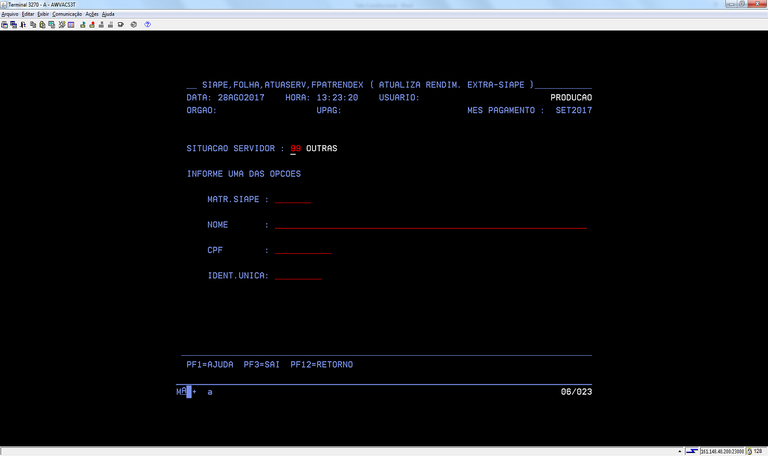Click the PF3=SAI text

262,364
